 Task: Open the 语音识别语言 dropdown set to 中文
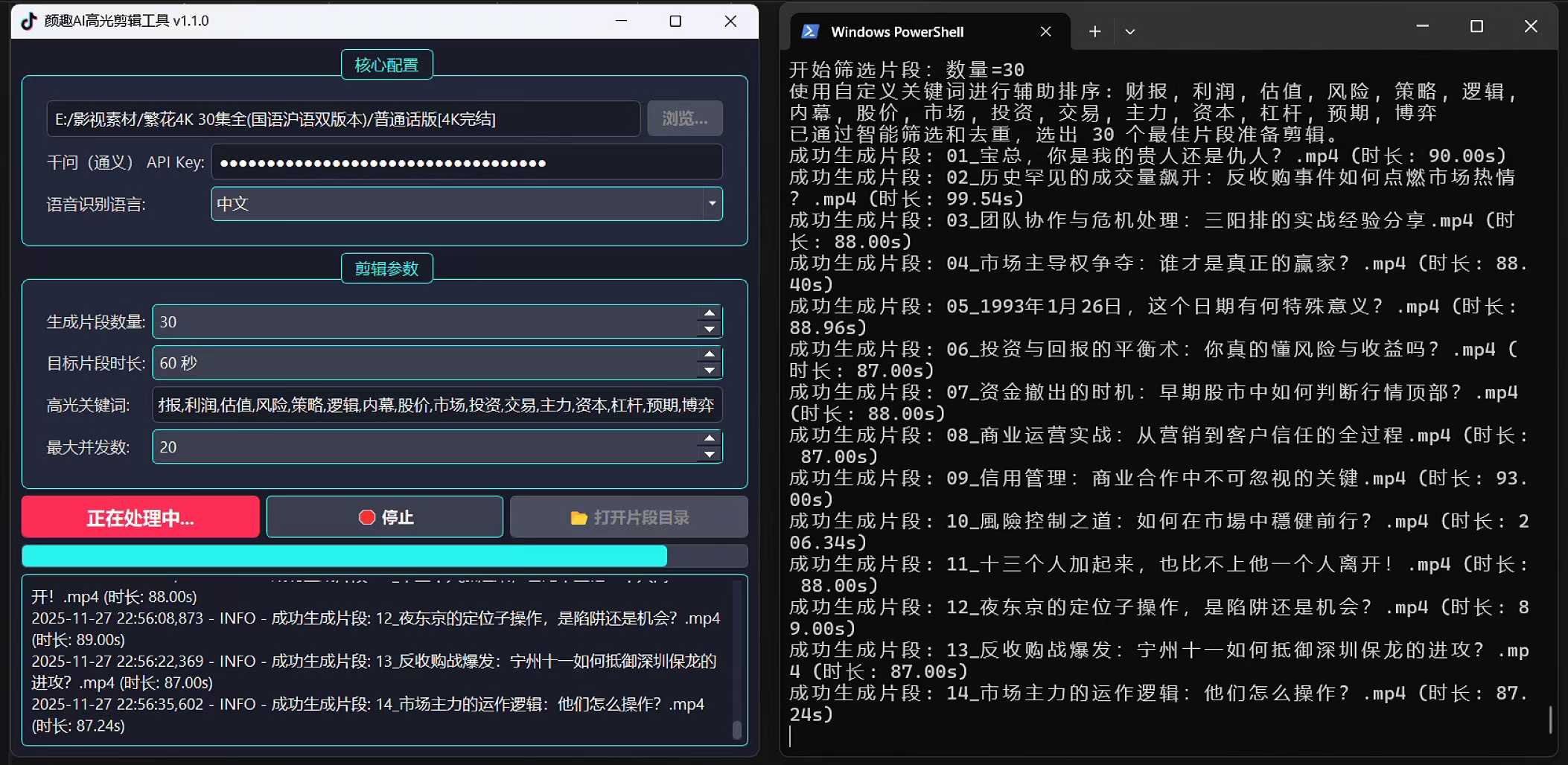pyautogui.click(x=467, y=203)
